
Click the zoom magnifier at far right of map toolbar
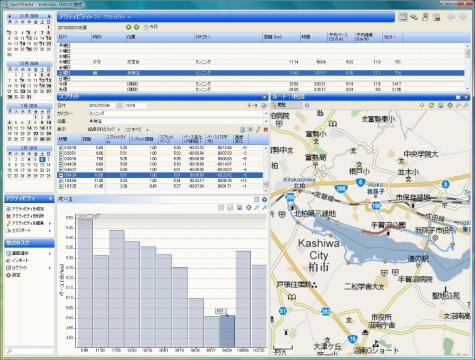[466, 105]
